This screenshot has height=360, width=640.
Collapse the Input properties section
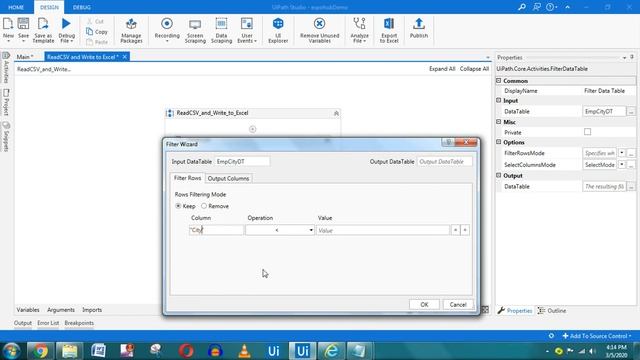pyautogui.click(x=498, y=100)
